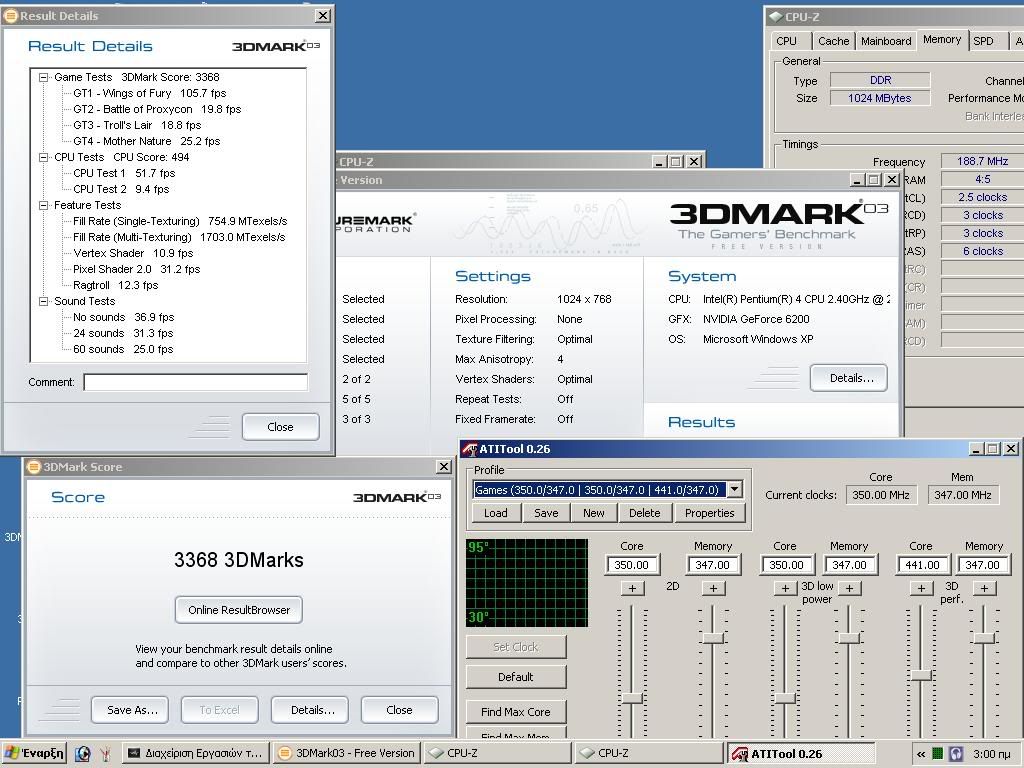Click the quick launch browser icon
The width and height of the screenshot is (1024, 768).
[x=82, y=754]
